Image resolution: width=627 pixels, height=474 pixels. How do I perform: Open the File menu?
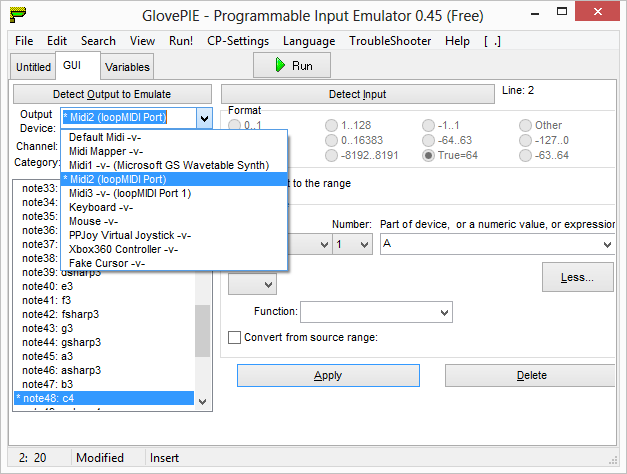tap(24, 41)
